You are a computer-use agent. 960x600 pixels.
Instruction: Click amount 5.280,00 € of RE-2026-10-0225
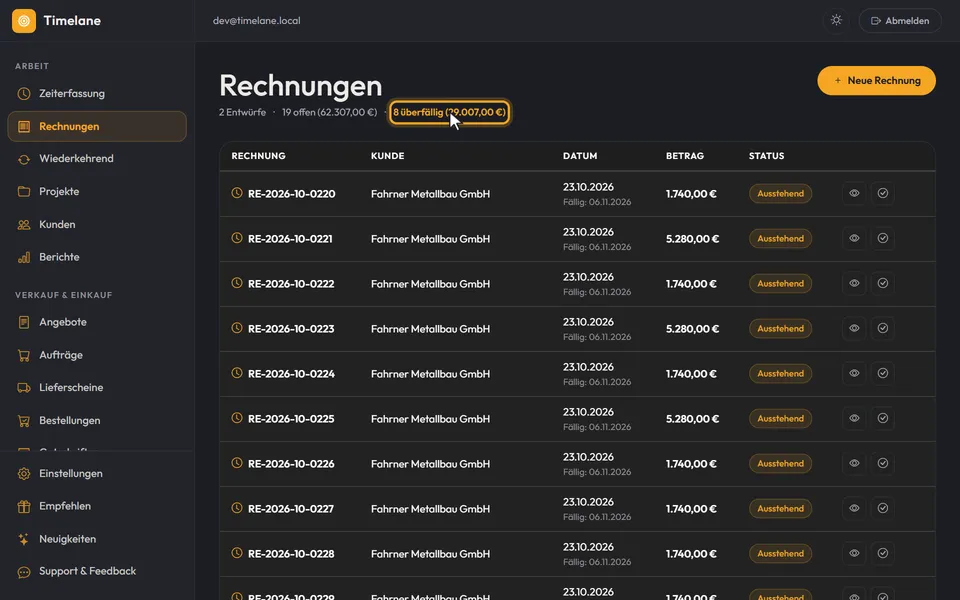(692, 419)
